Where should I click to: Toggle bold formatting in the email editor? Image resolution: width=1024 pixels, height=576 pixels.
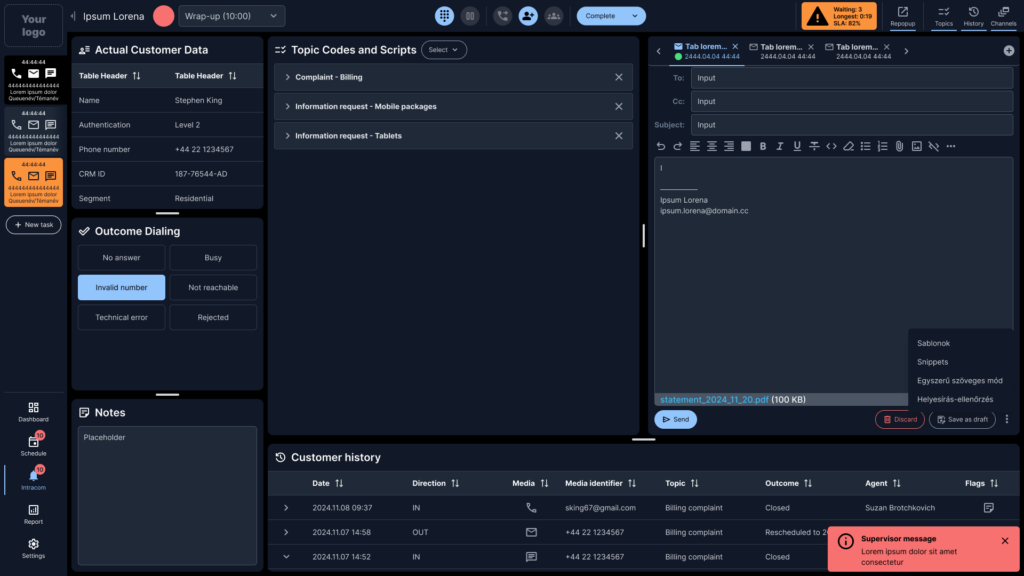[x=763, y=146]
